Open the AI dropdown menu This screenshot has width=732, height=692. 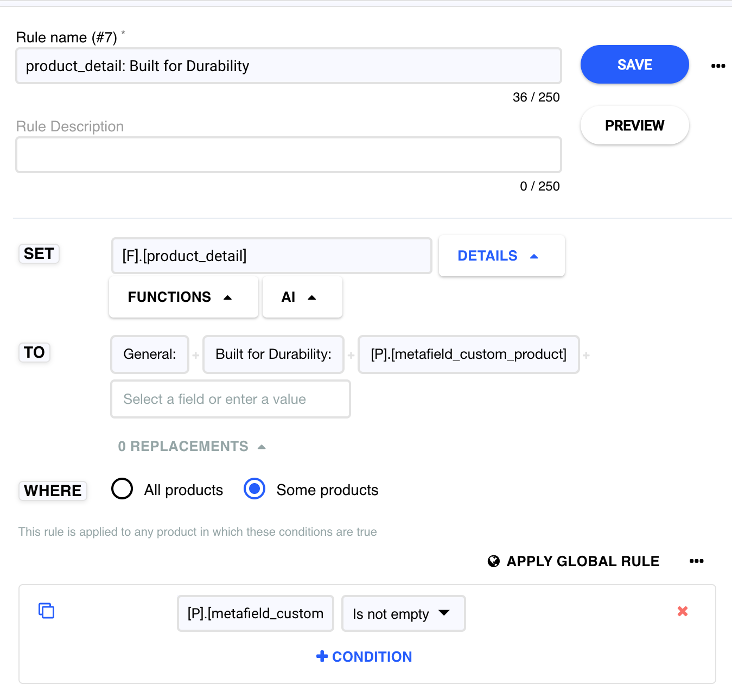point(301,297)
